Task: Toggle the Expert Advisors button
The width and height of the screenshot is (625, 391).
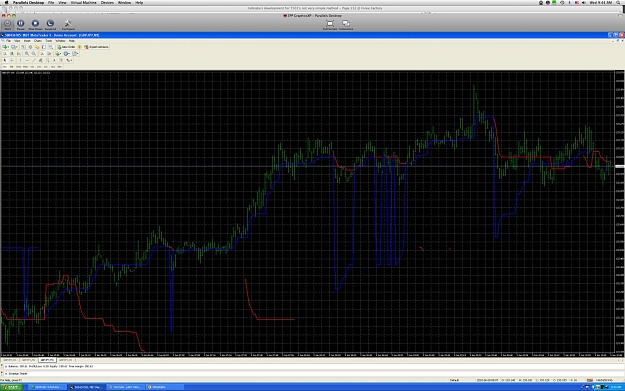Action: point(96,47)
